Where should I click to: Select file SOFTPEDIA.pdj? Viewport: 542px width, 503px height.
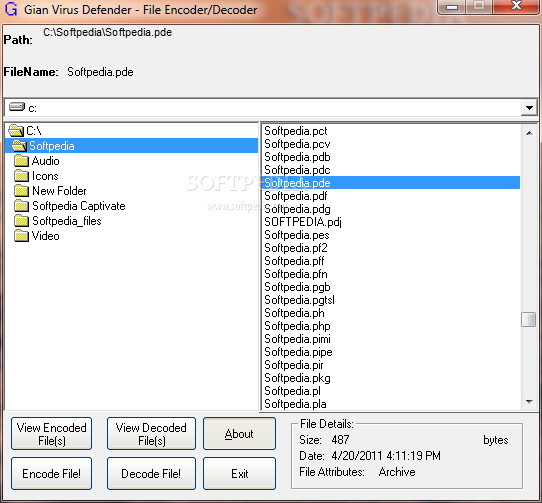coord(303,222)
